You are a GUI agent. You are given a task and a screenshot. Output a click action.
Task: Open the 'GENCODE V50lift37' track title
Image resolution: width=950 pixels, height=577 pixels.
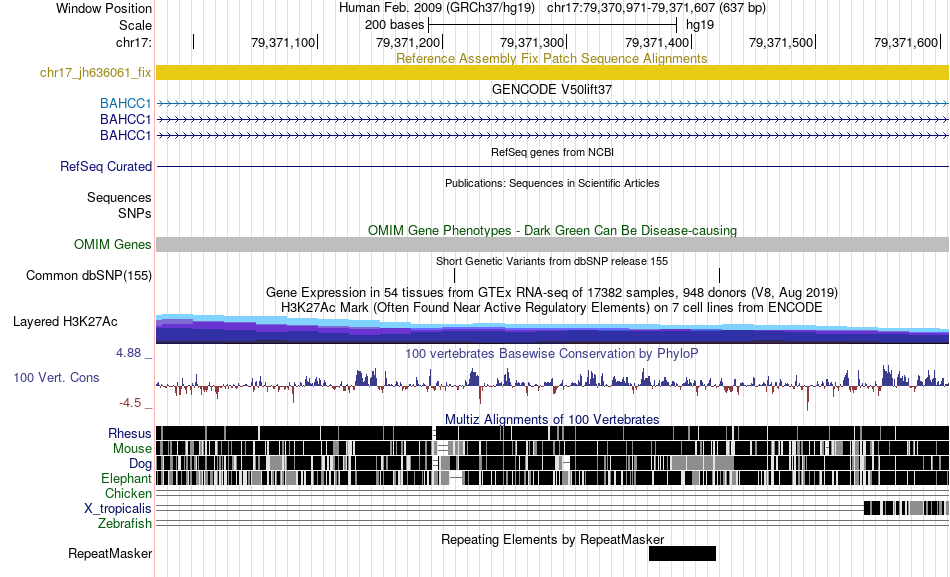click(x=552, y=89)
